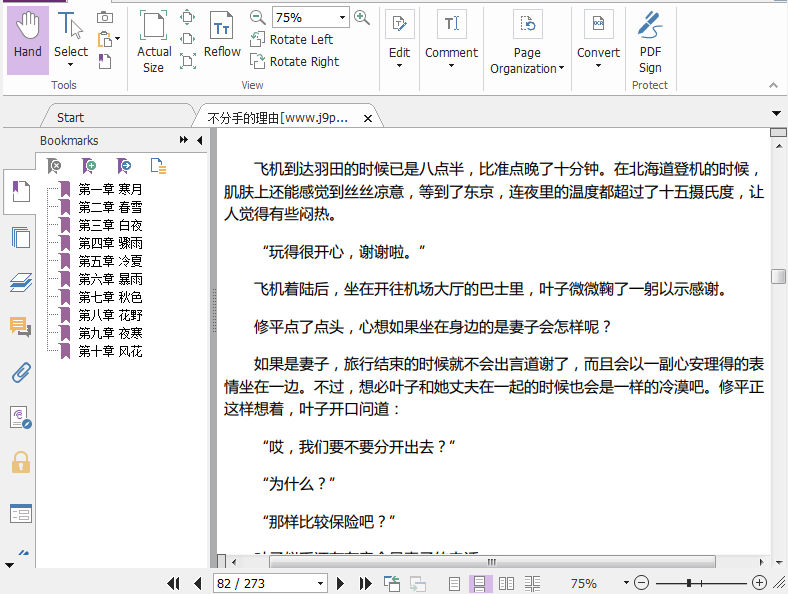This screenshot has width=788, height=594.
Task: Click the ribbon zoom in magnifier
Action: pyautogui.click(x=361, y=18)
